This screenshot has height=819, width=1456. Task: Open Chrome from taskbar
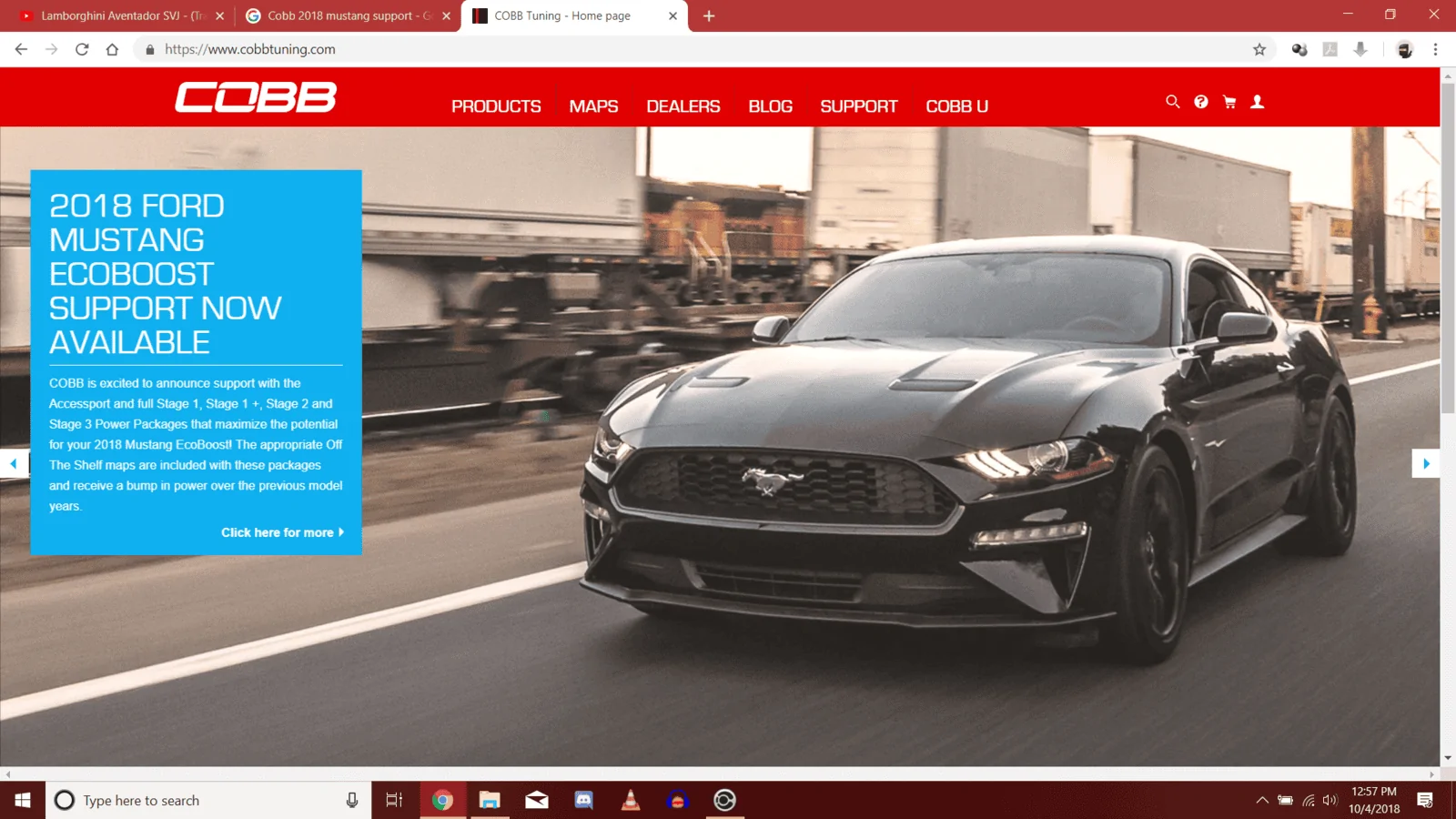[x=442, y=800]
